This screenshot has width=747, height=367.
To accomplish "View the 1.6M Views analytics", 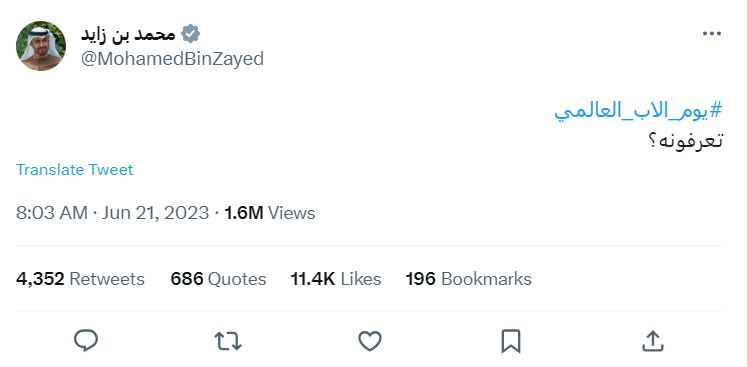I will click(270, 213).
